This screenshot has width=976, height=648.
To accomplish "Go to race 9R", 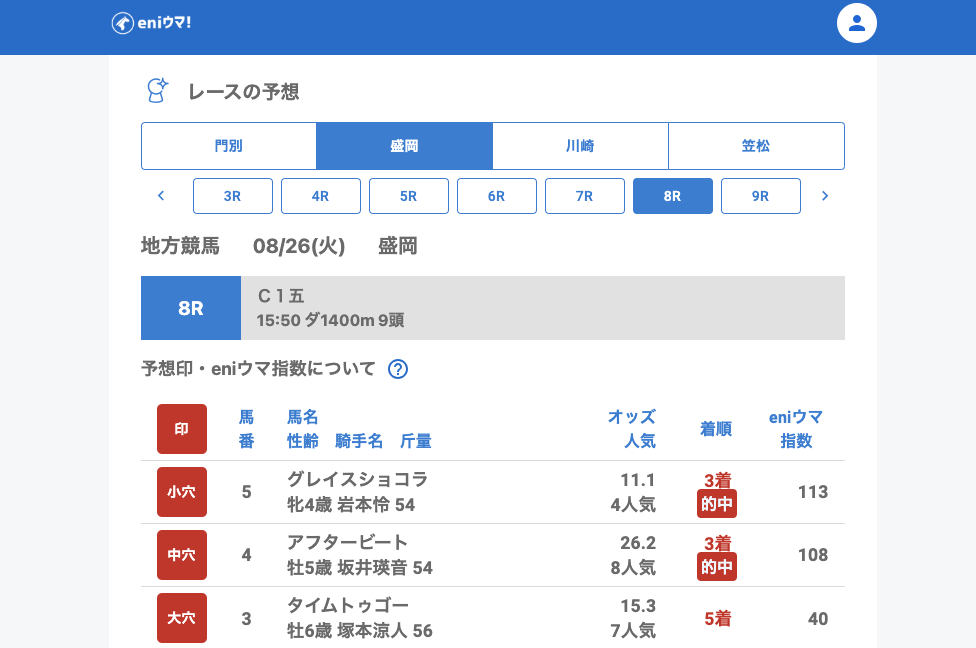I will coord(761,196).
